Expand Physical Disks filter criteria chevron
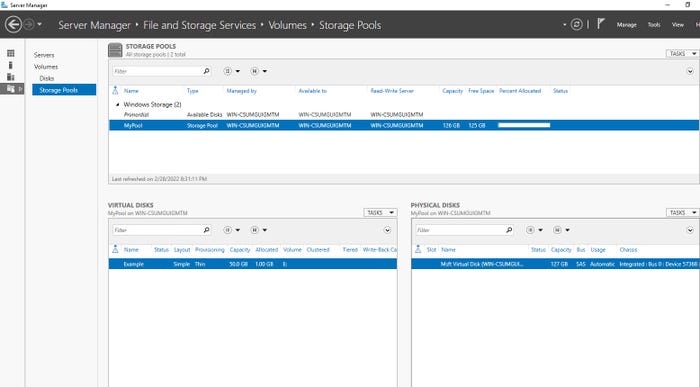 pos(690,230)
